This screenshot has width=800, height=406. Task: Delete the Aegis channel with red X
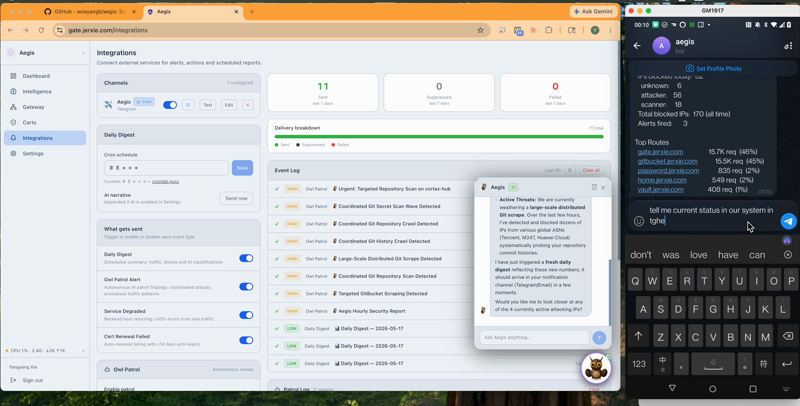(x=247, y=105)
